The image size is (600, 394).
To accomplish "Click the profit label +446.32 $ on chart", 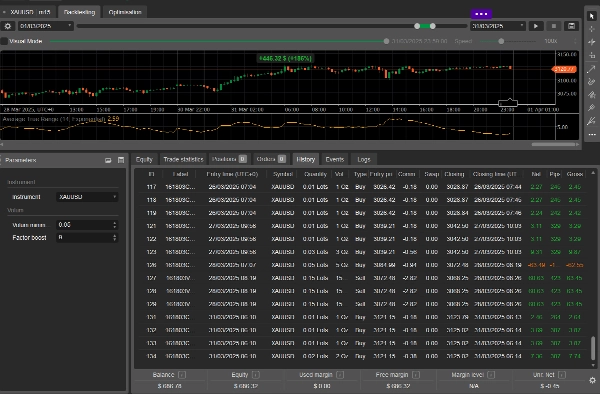I will click(285, 59).
